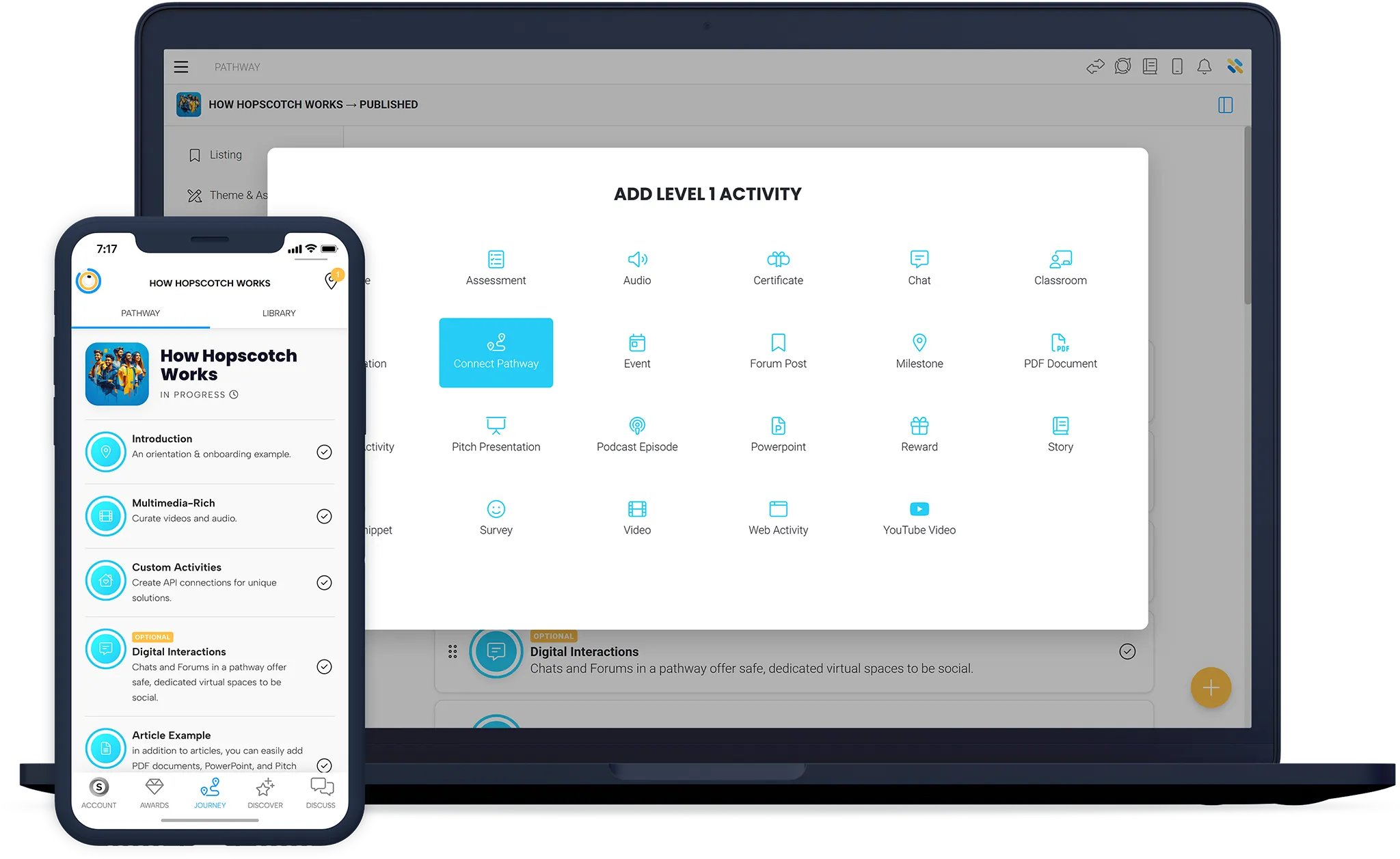This screenshot has width=1400, height=859.
Task: Toggle the Multimedia-Rich check mark on phone
Action: click(324, 516)
